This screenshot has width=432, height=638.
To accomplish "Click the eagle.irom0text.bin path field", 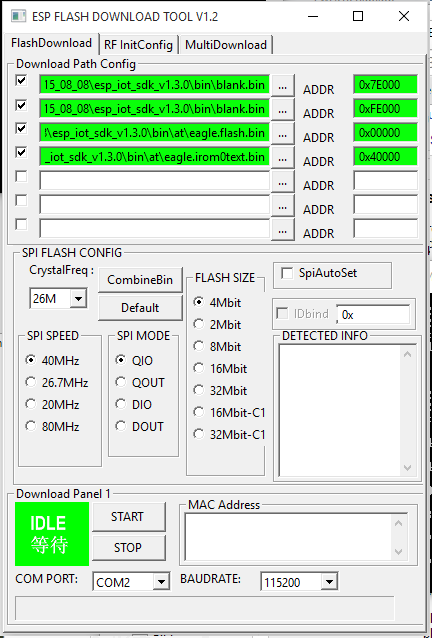I will [x=155, y=157].
